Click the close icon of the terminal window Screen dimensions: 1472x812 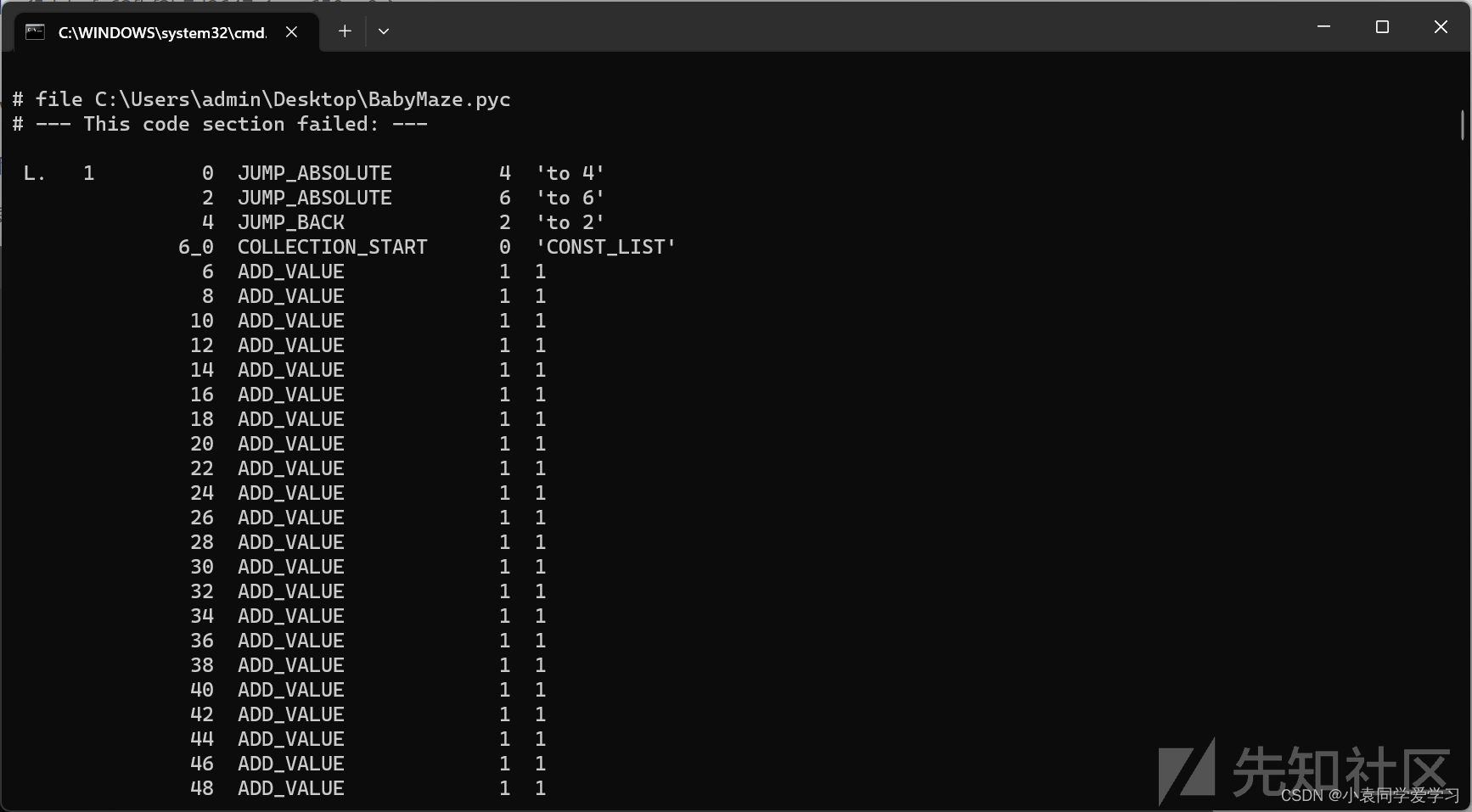1441,26
